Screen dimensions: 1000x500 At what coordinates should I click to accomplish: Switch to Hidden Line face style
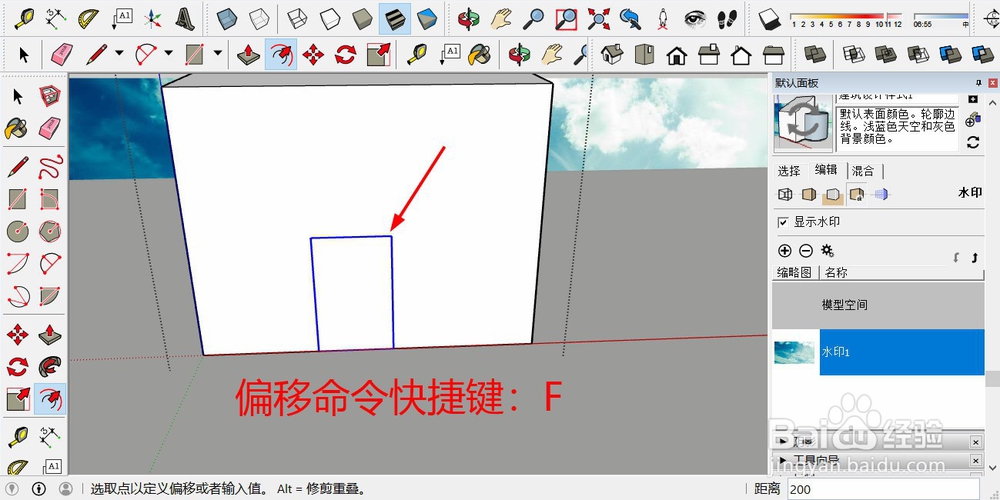(330, 18)
